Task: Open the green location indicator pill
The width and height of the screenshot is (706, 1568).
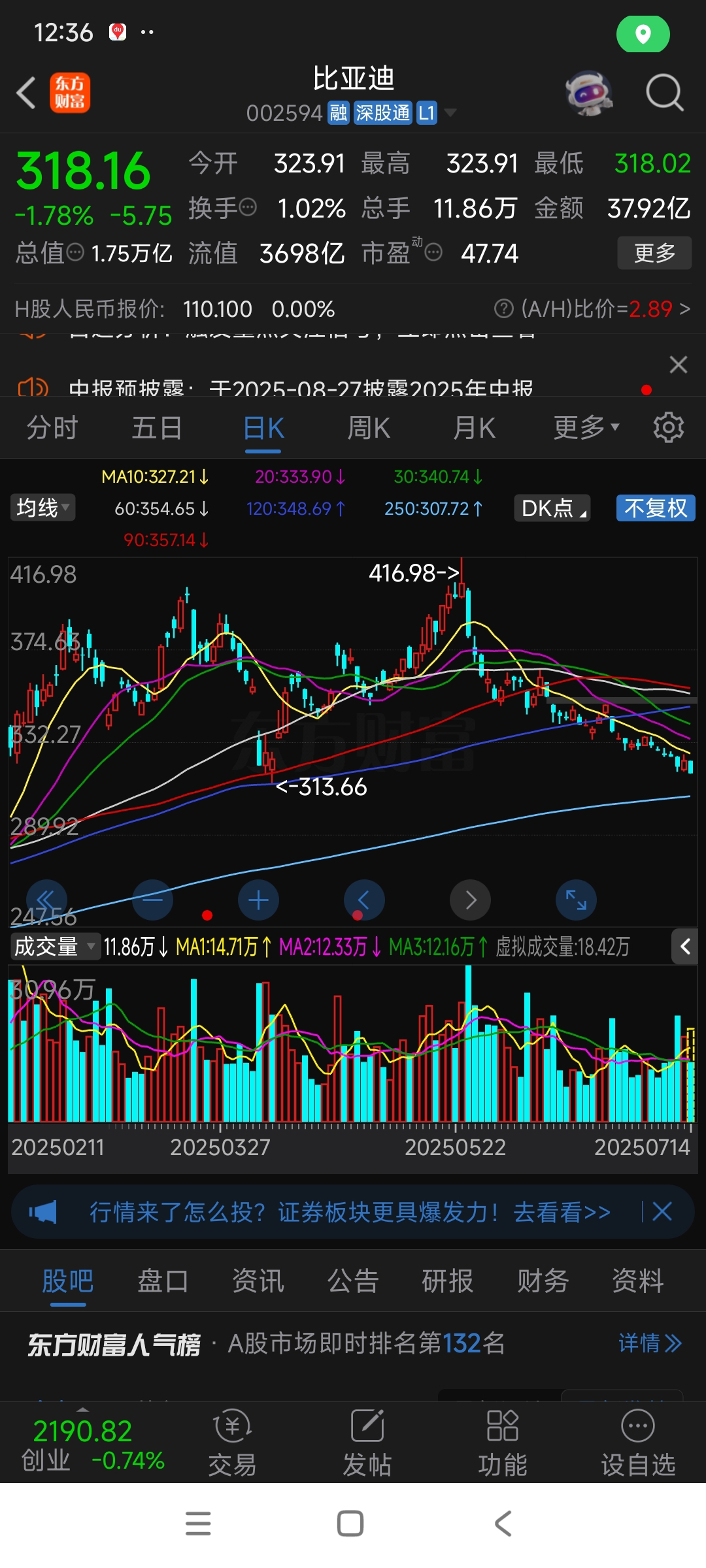Action: [x=643, y=34]
